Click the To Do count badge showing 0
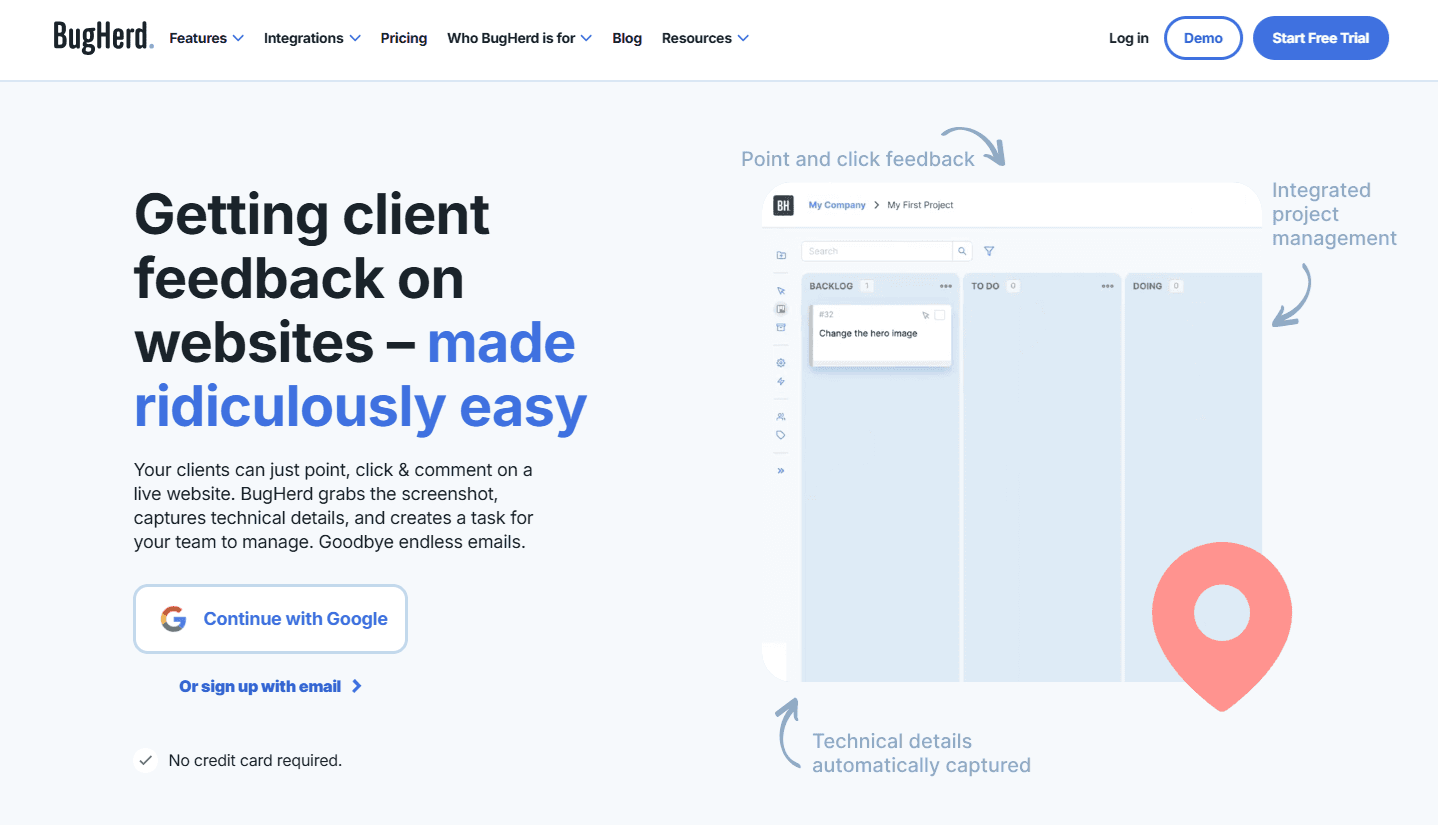Screen dimensions: 1438x825 pos(1013,286)
